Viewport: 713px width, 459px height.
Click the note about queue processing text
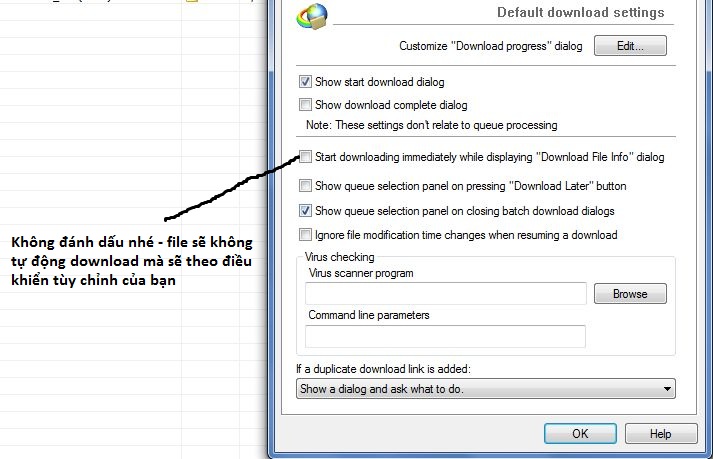click(432, 125)
